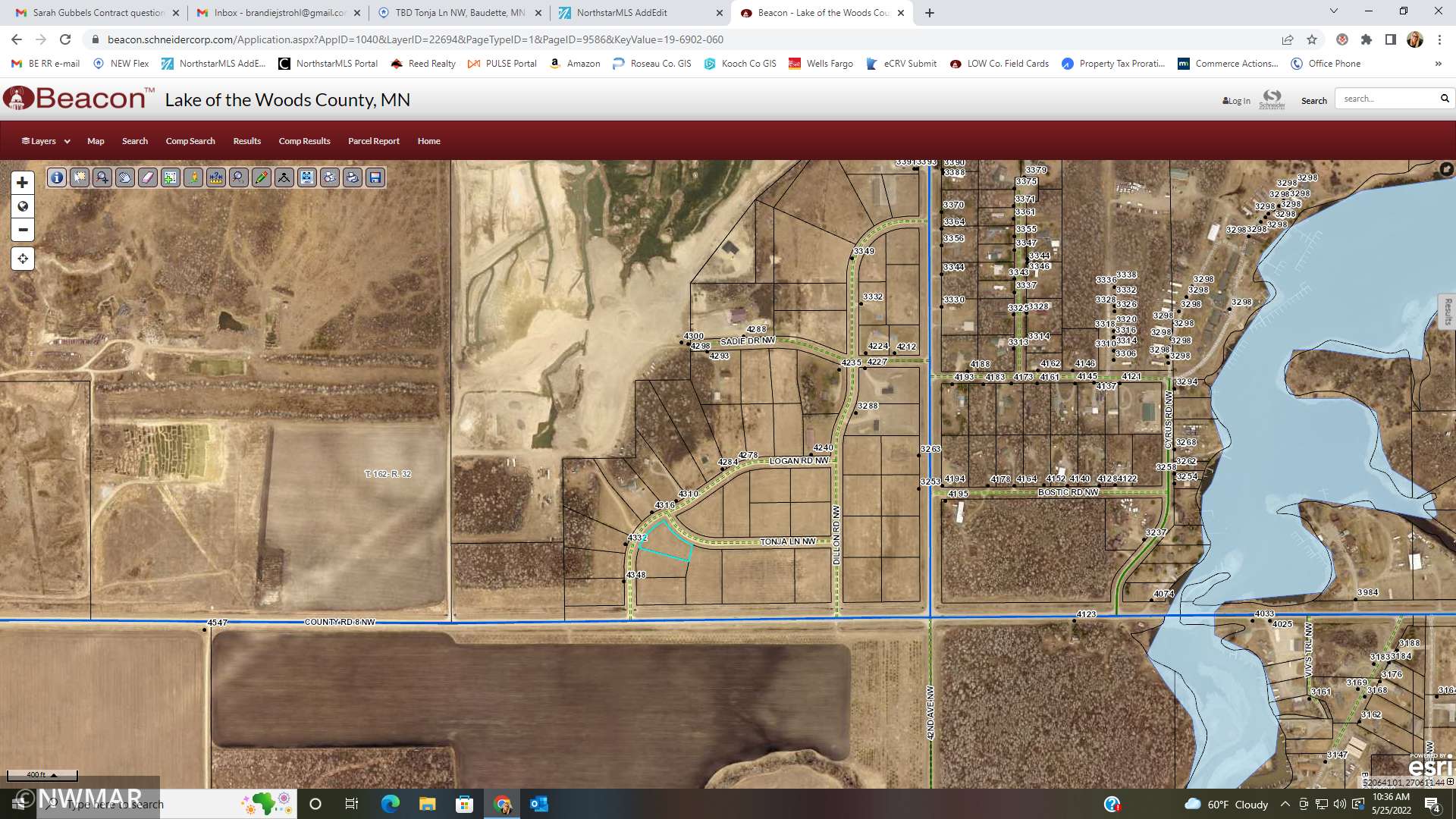Click the Schneider logo link
The height and width of the screenshot is (819, 1456).
(x=1272, y=99)
